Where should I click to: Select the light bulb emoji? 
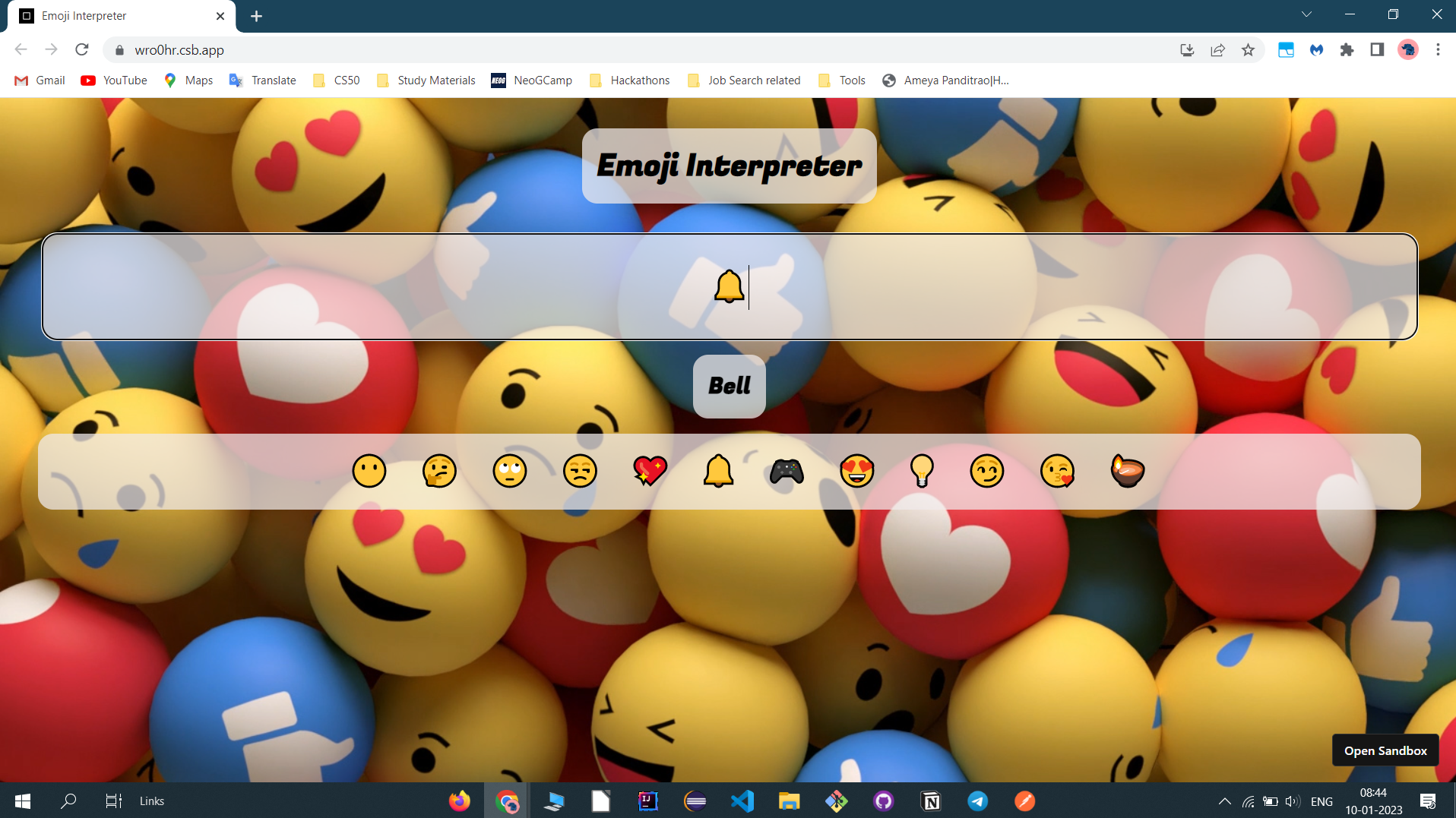(x=922, y=471)
